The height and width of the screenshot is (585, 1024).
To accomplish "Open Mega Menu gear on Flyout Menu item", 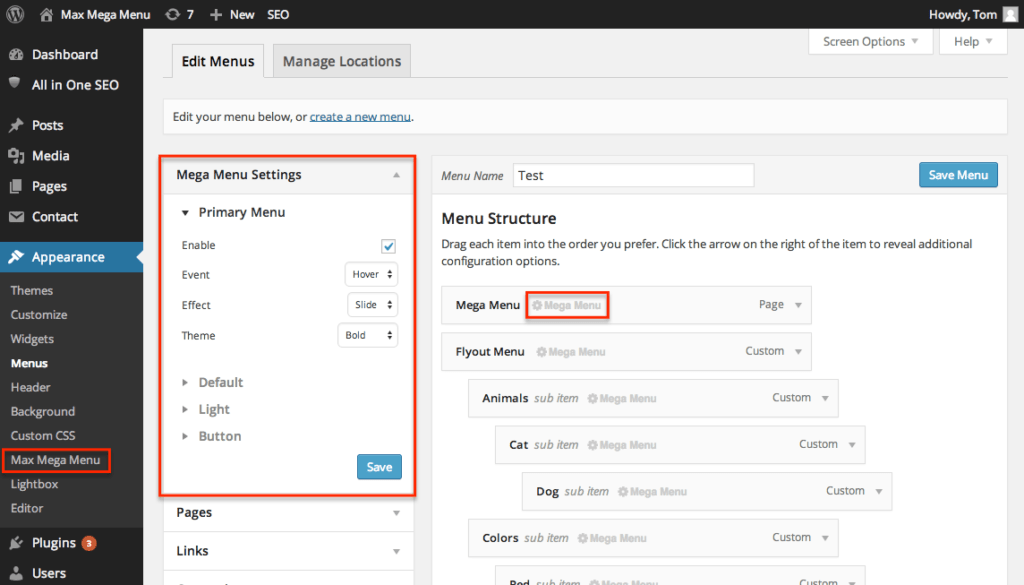I will point(571,352).
